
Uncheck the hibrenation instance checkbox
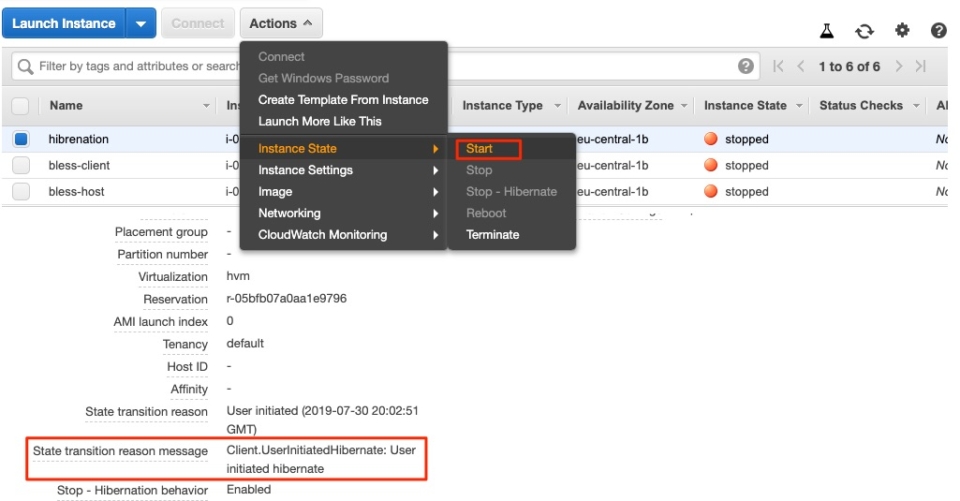(x=21, y=139)
